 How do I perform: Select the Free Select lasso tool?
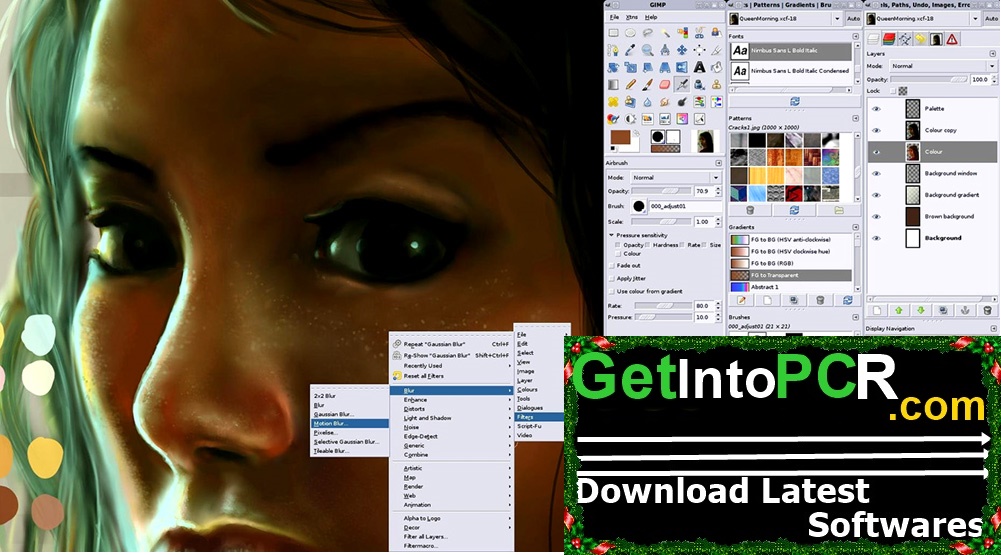pos(648,33)
